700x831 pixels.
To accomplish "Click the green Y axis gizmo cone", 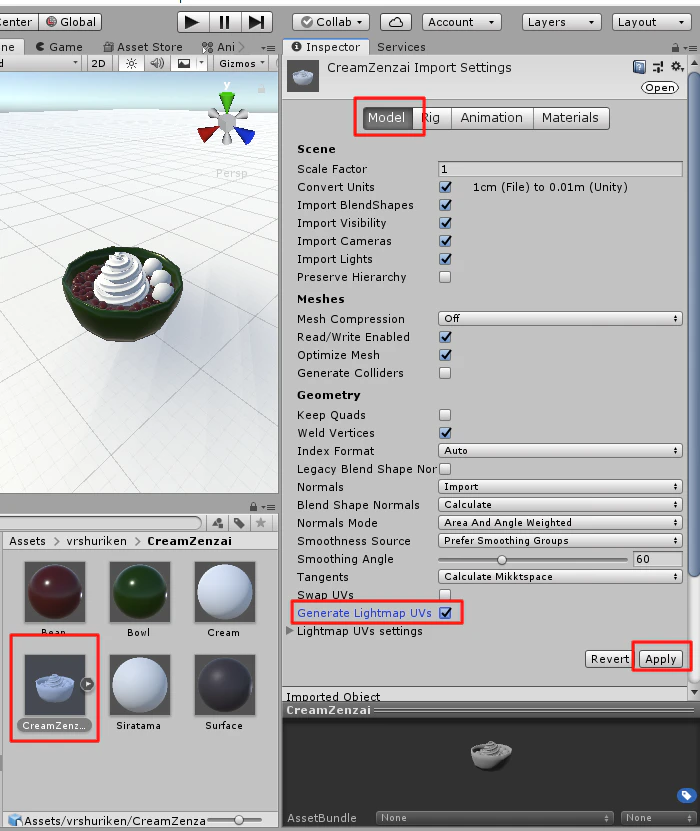I will click(227, 101).
